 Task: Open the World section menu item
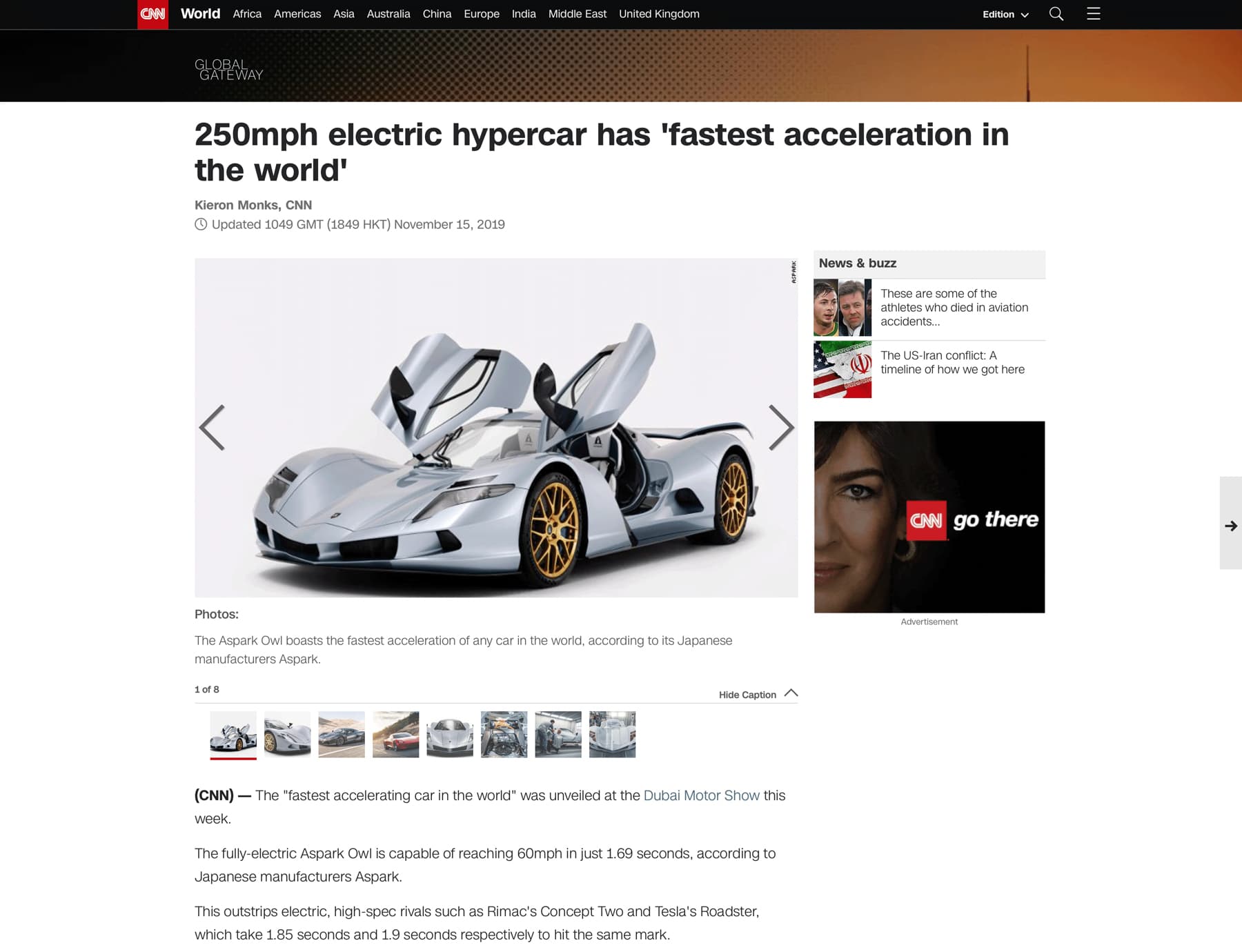tap(200, 14)
